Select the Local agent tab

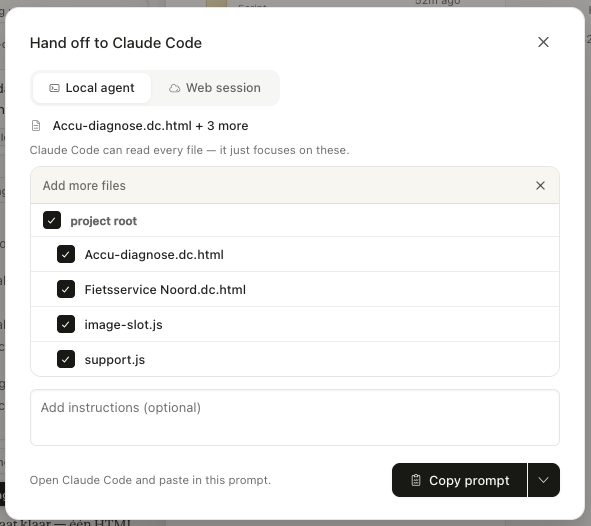[x=92, y=88]
